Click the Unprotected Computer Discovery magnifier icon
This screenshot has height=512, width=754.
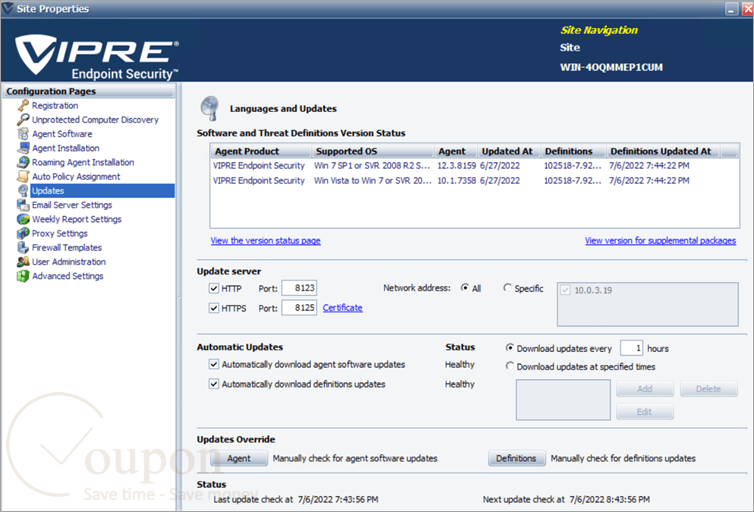tap(23, 119)
